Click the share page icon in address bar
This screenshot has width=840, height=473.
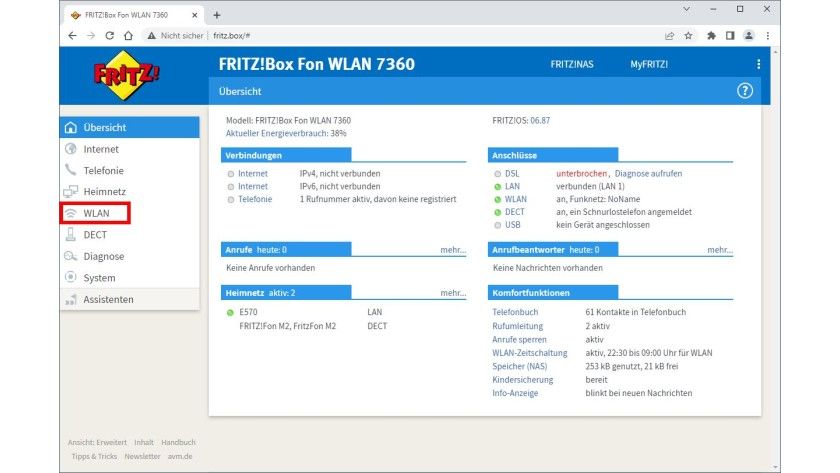pyautogui.click(x=670, y=36)
